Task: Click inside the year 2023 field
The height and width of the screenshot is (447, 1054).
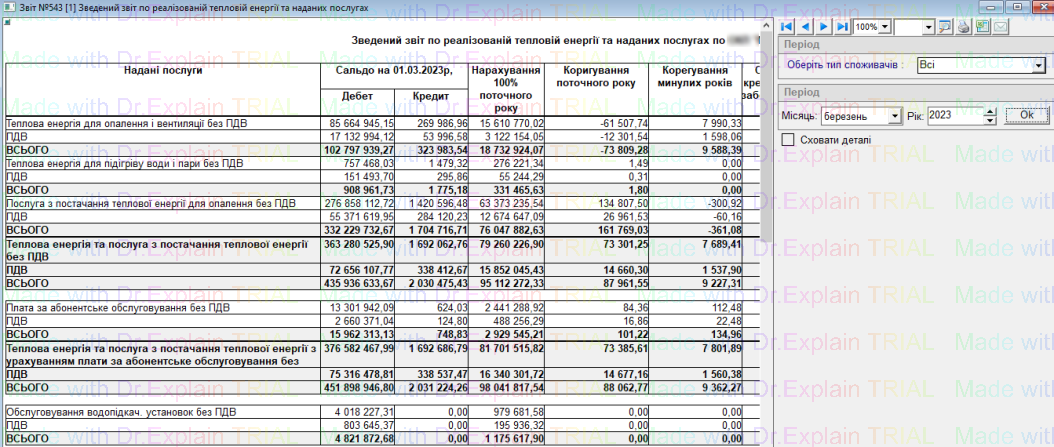Action: [954, 115]
